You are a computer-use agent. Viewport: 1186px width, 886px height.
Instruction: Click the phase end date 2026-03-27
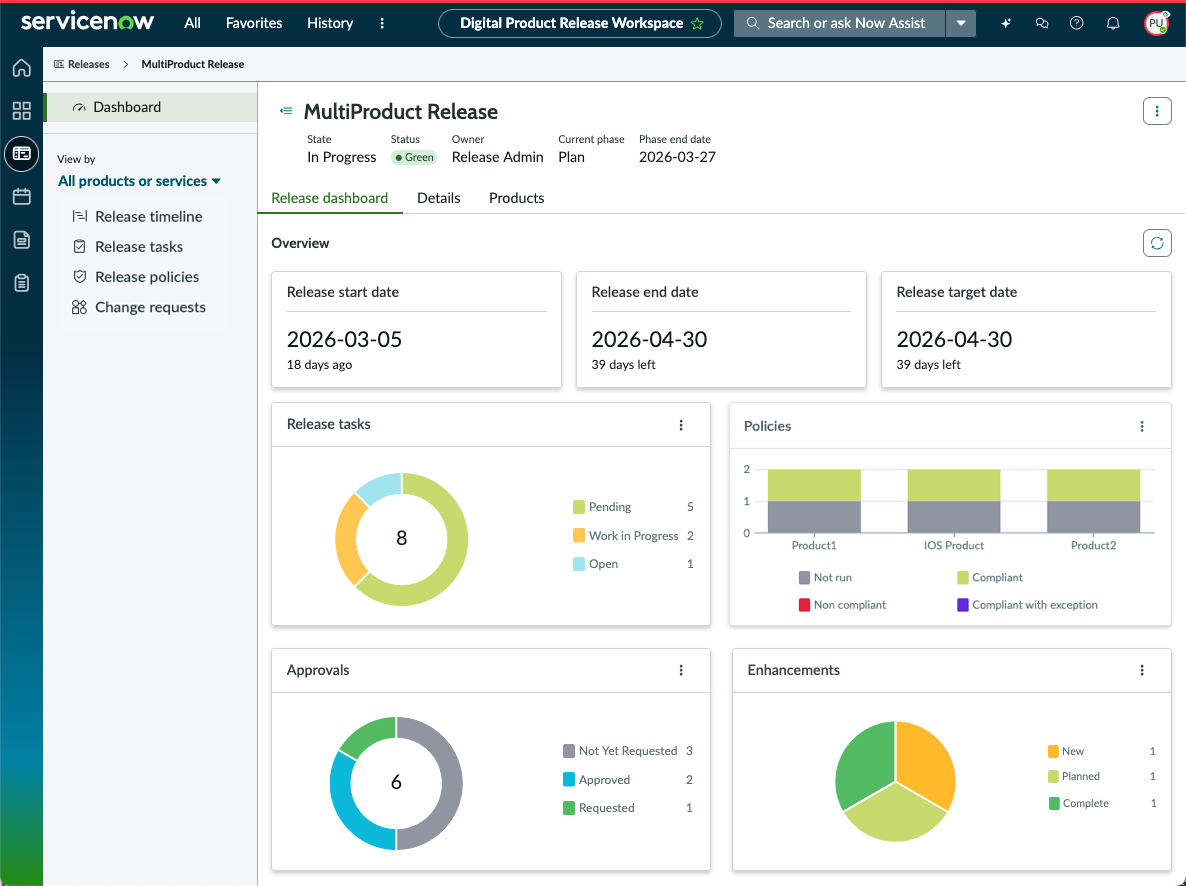[677, 157]
